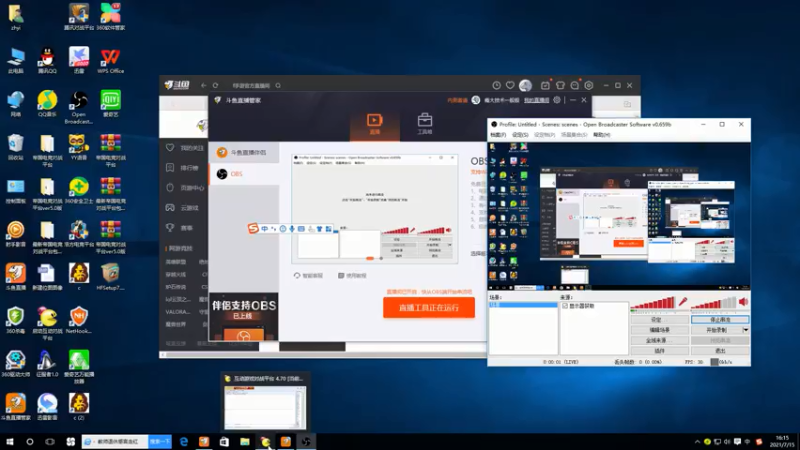Open 云游戏 cloud games in sidebar

click(183, 208)
